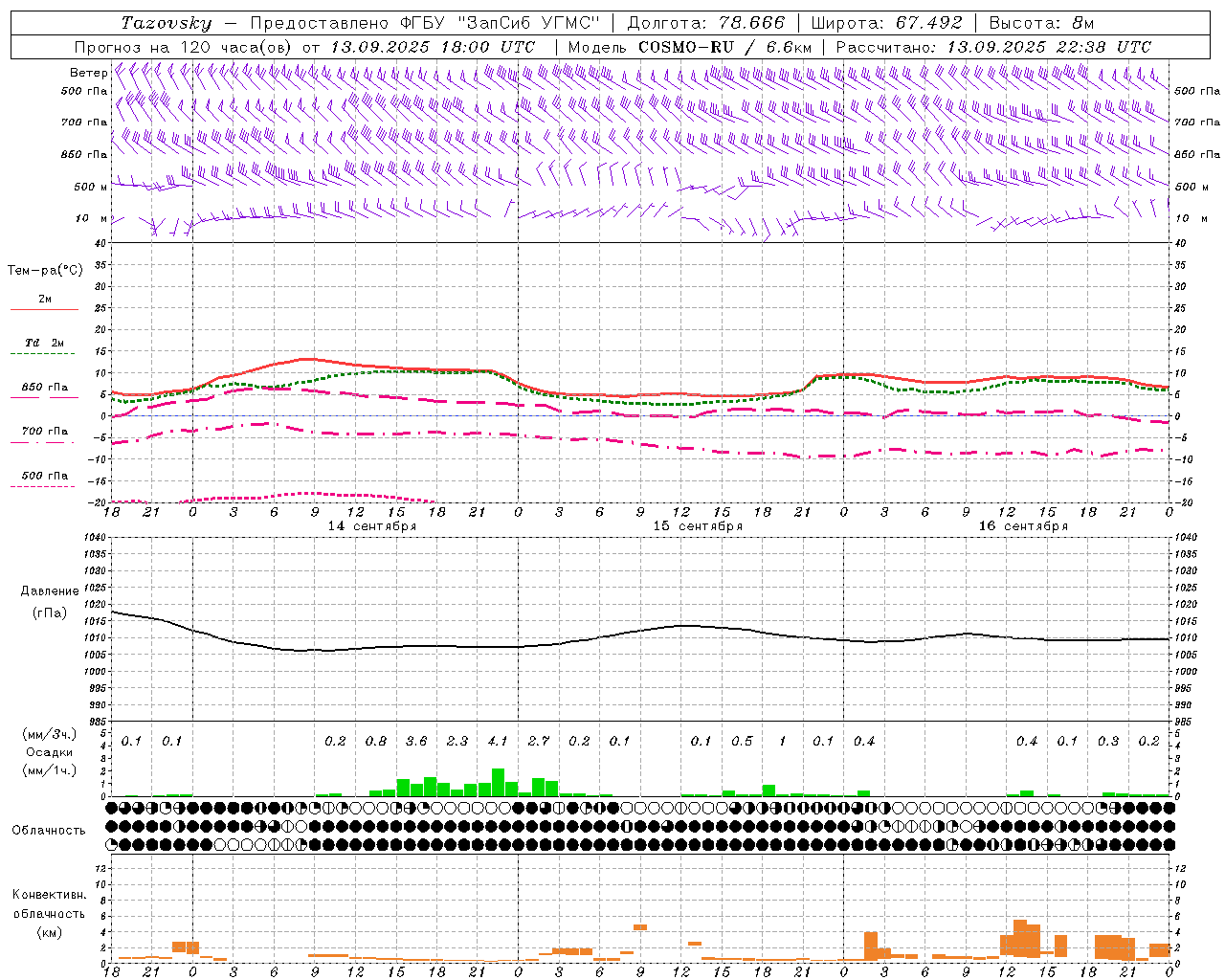Image resolution: width=1225 pixels, height=980 pixels.
Task: Click the "Ветер" wind panel label
Action: click(88, 73)
